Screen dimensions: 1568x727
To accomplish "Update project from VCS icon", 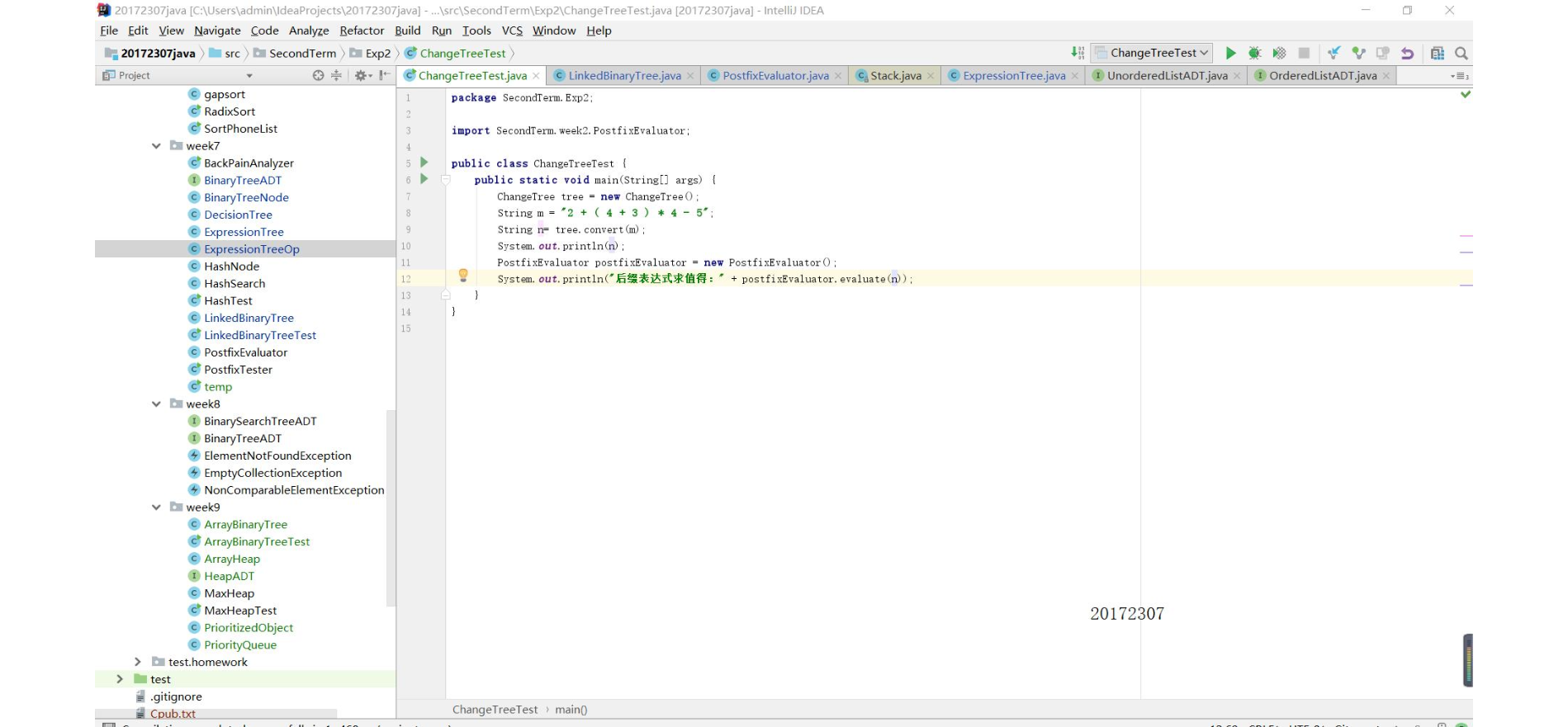I will tap(1334, 53).
